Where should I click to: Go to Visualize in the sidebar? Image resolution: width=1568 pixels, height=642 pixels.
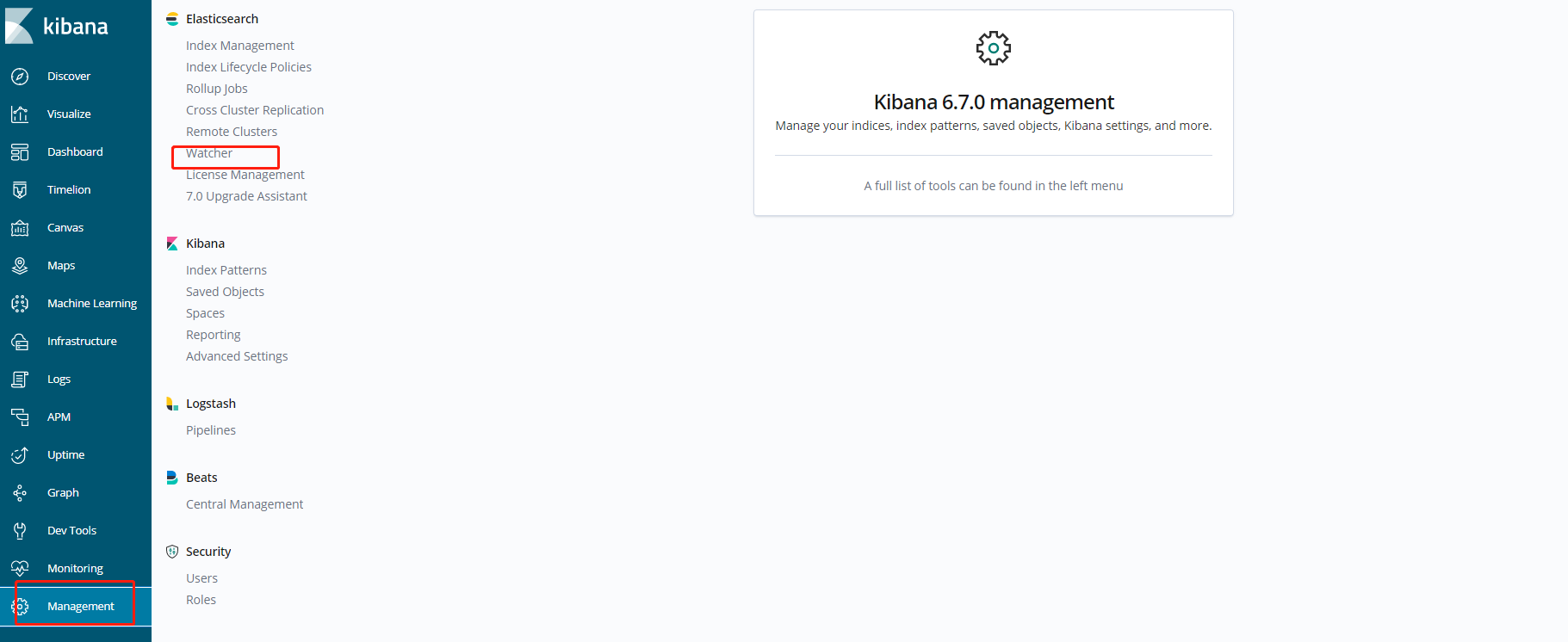[69, 114]
